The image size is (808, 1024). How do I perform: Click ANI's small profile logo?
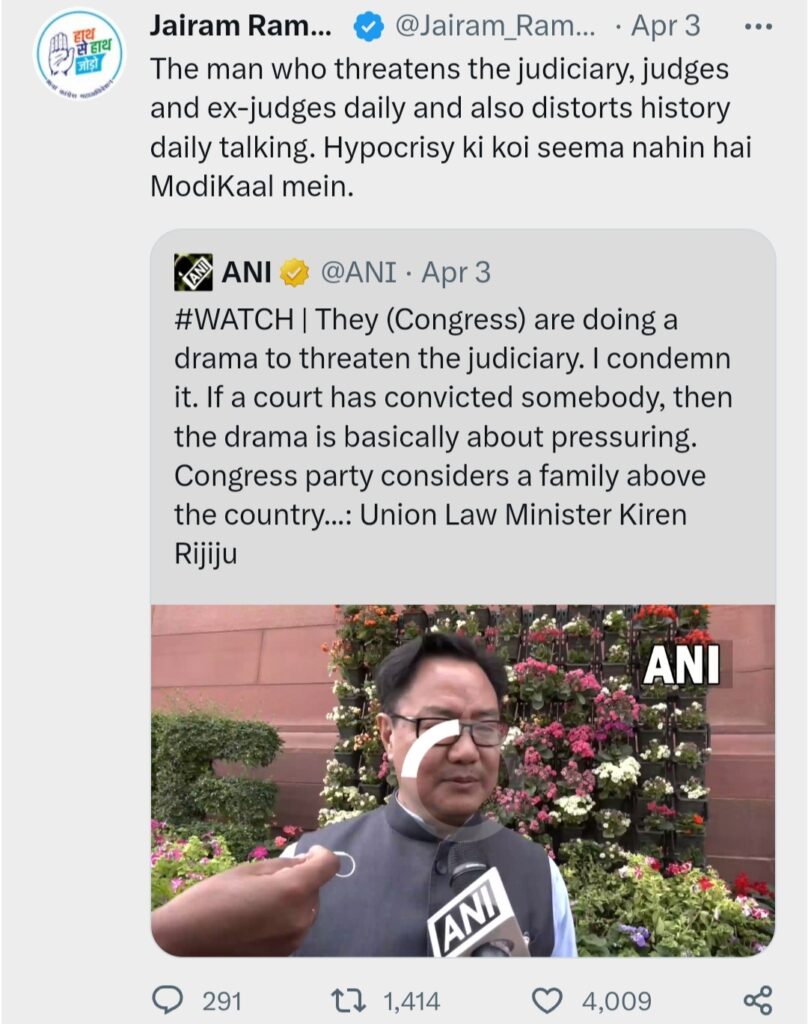coord(193,272)
